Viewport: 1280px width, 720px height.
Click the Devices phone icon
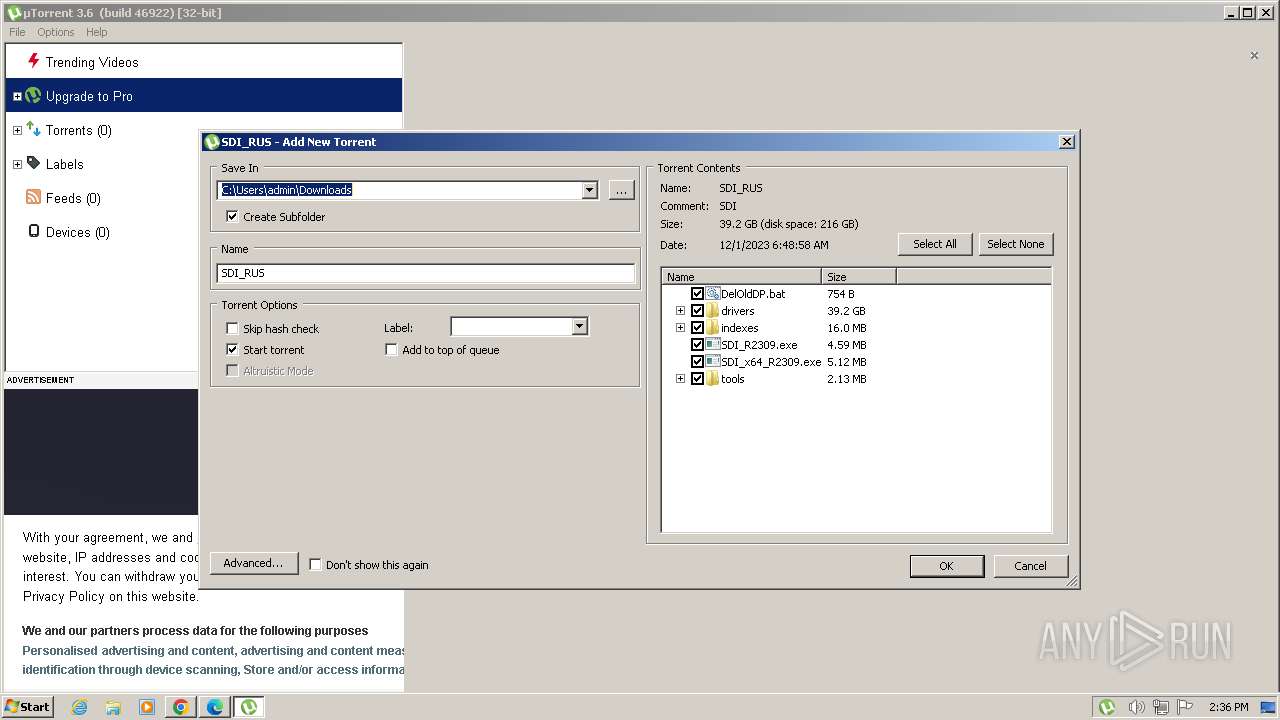point(34,231)
